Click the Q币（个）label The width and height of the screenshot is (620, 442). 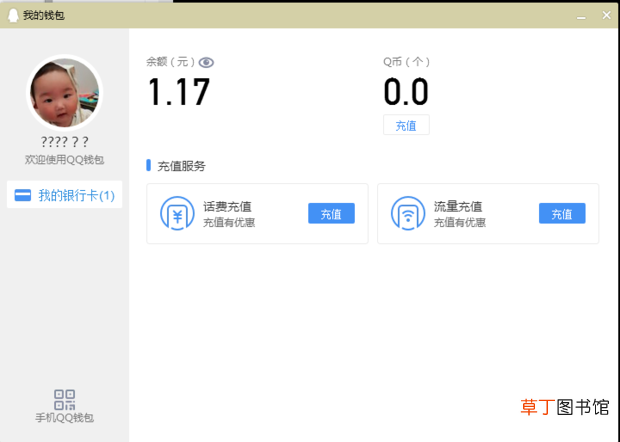click(x=406, y=62)
